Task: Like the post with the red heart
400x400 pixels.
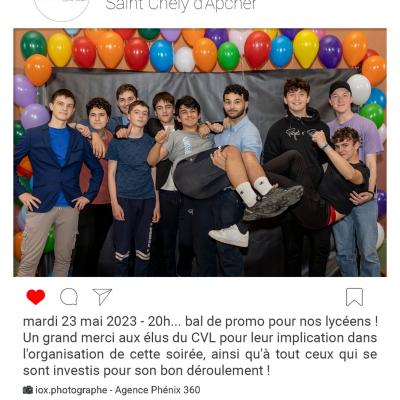Action: [36, 297]
